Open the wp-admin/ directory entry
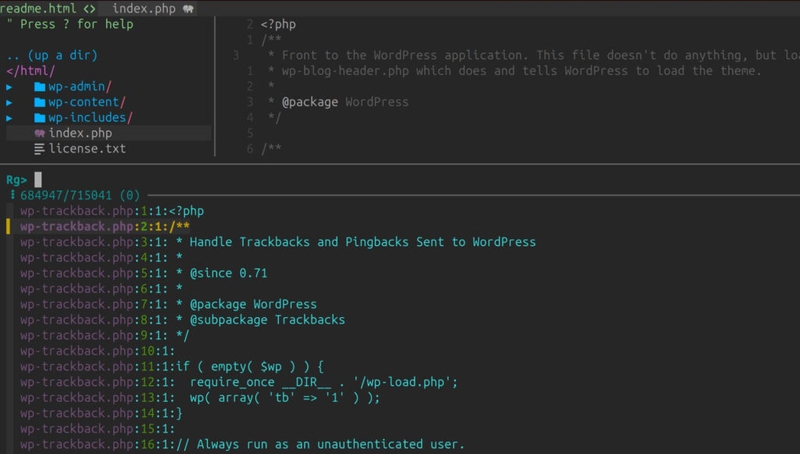Screen dimensions: 800x454 click(x=80, y=87)
